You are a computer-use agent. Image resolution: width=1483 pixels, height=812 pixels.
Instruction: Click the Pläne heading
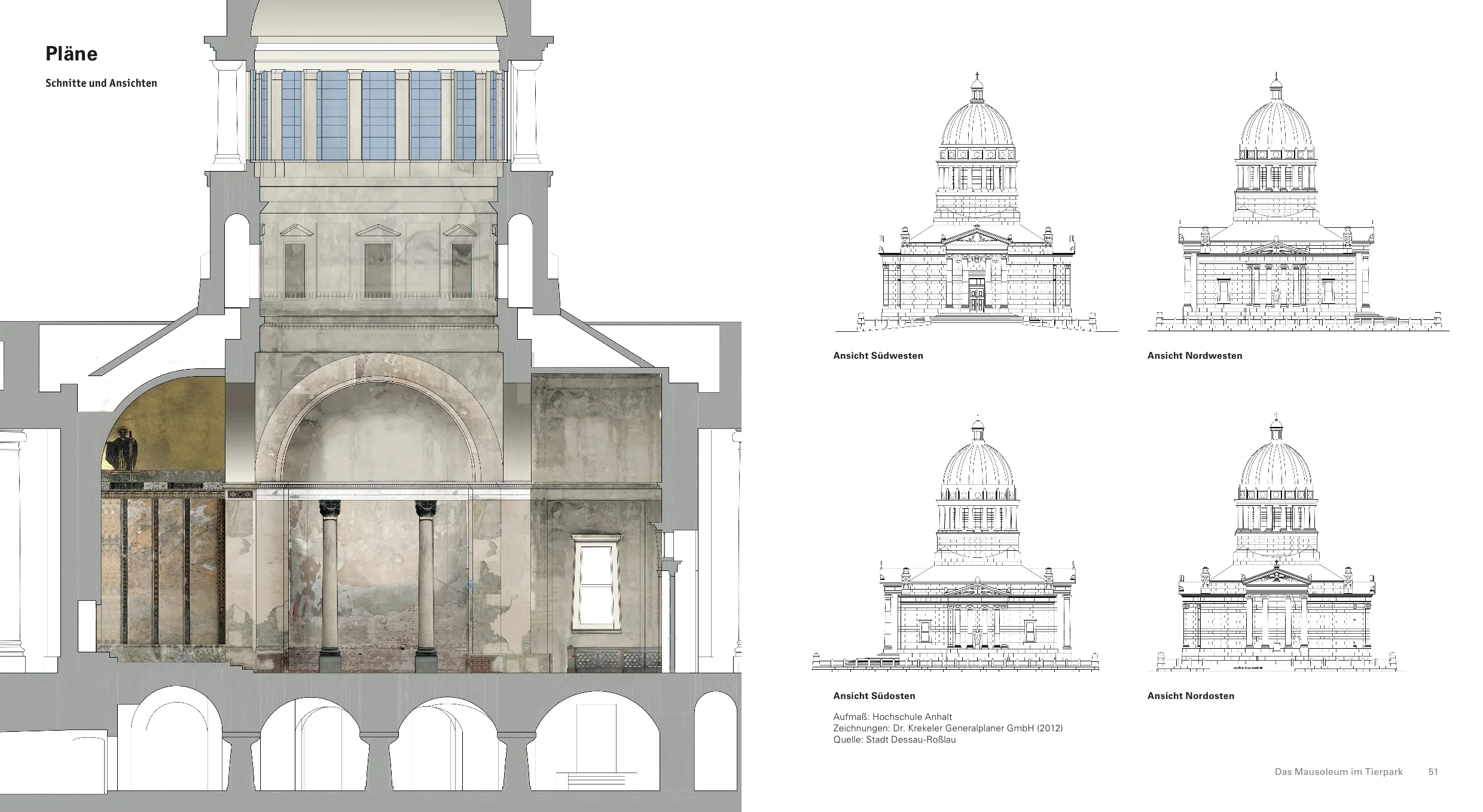71,54
